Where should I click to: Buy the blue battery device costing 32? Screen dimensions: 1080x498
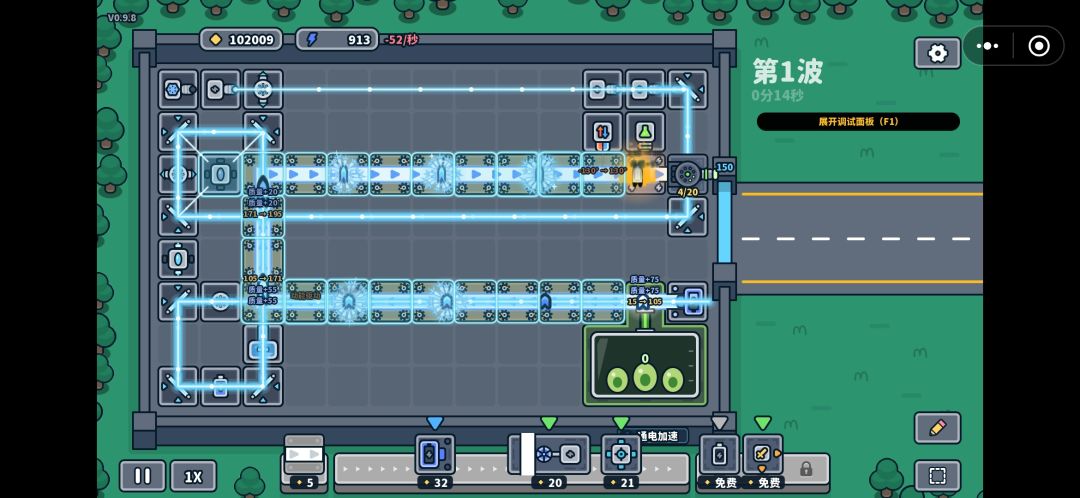[x=435, y=460]
